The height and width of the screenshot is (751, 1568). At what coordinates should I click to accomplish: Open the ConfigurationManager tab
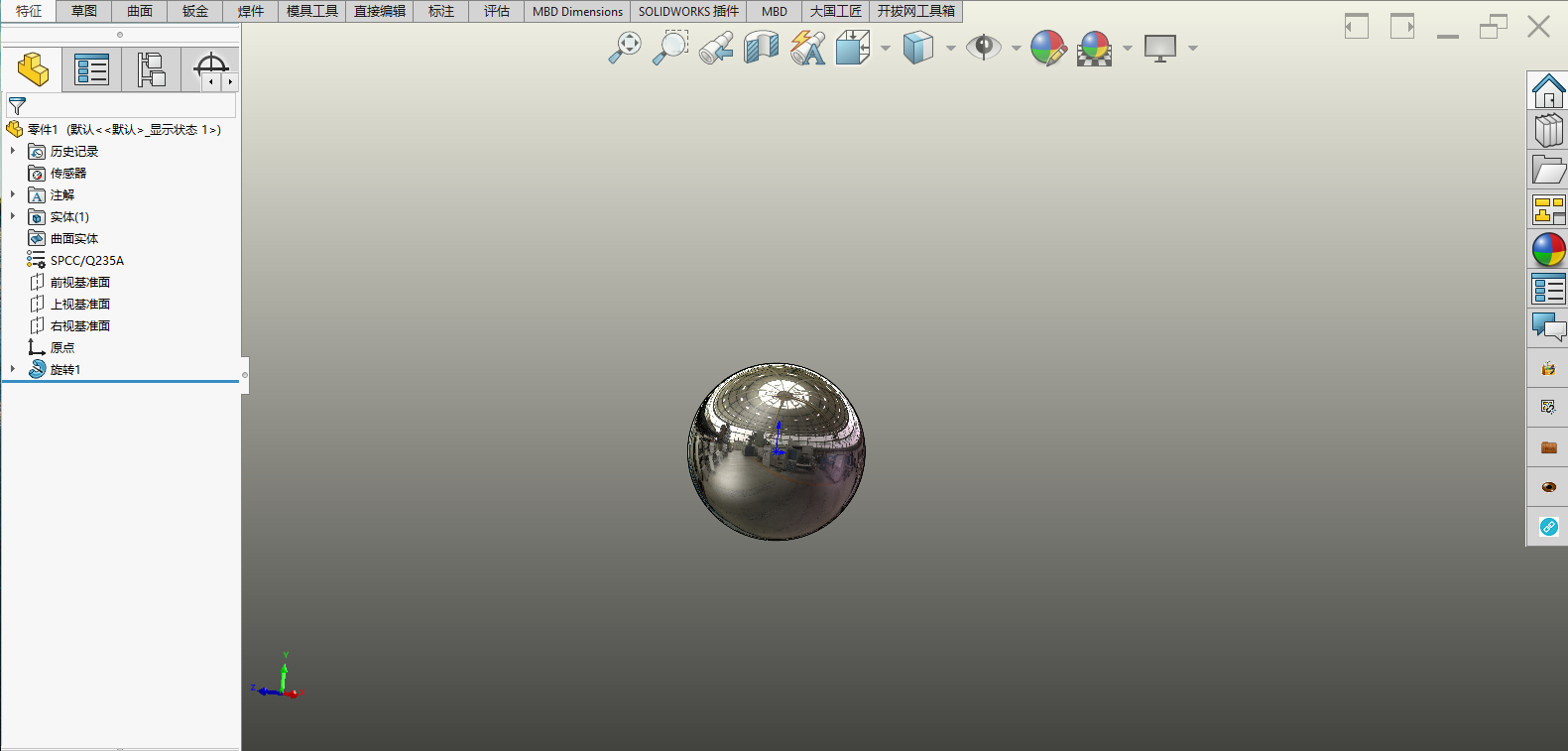151,69
